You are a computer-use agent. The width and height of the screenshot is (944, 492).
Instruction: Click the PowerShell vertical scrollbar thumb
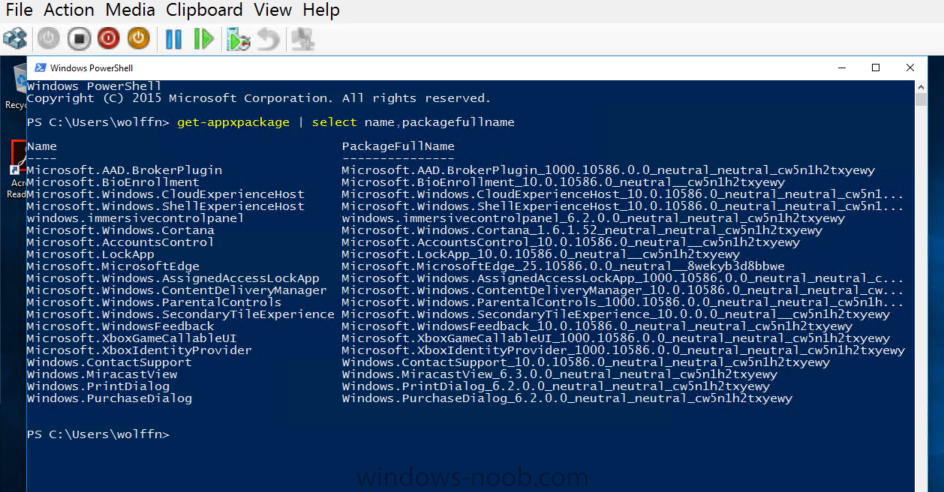(921, 100)
